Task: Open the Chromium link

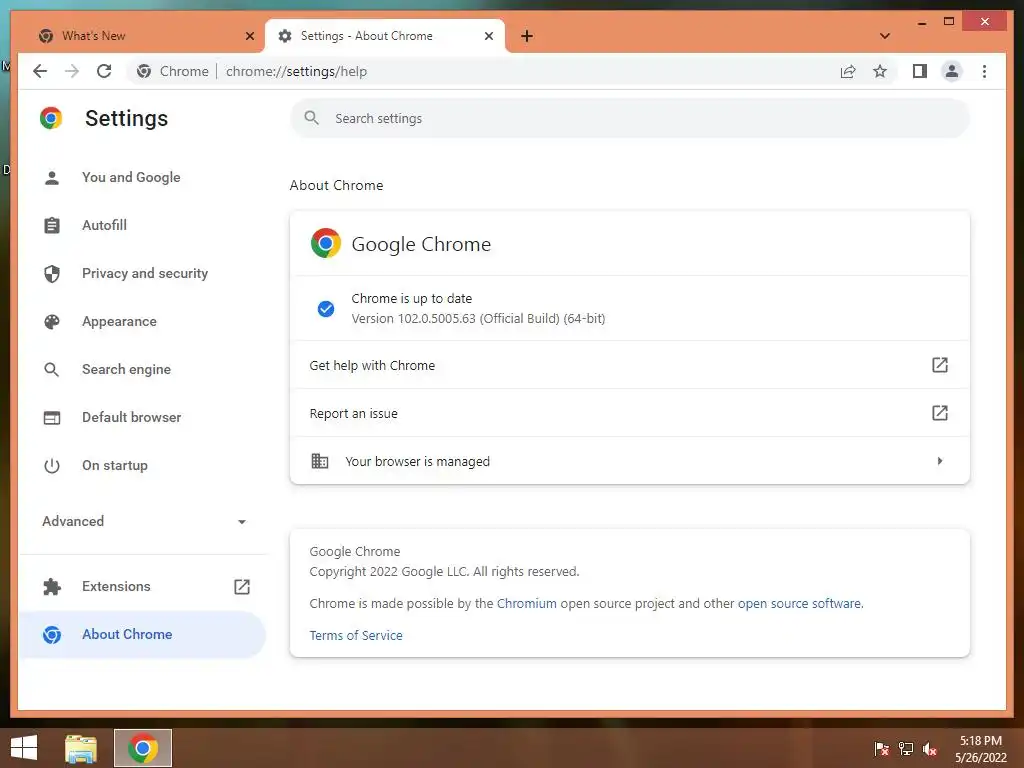Action: (x=527, y=603)
